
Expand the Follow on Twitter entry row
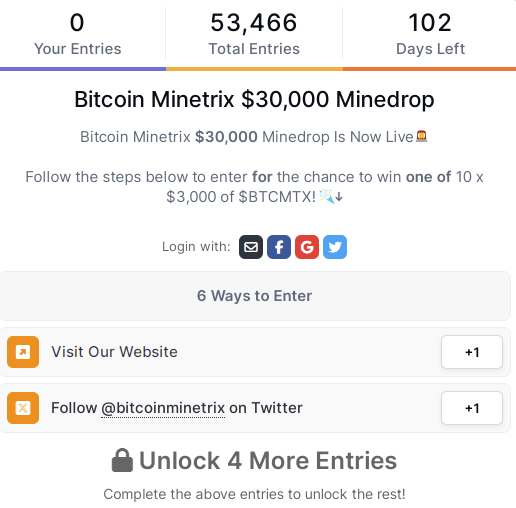coord(255,408)
